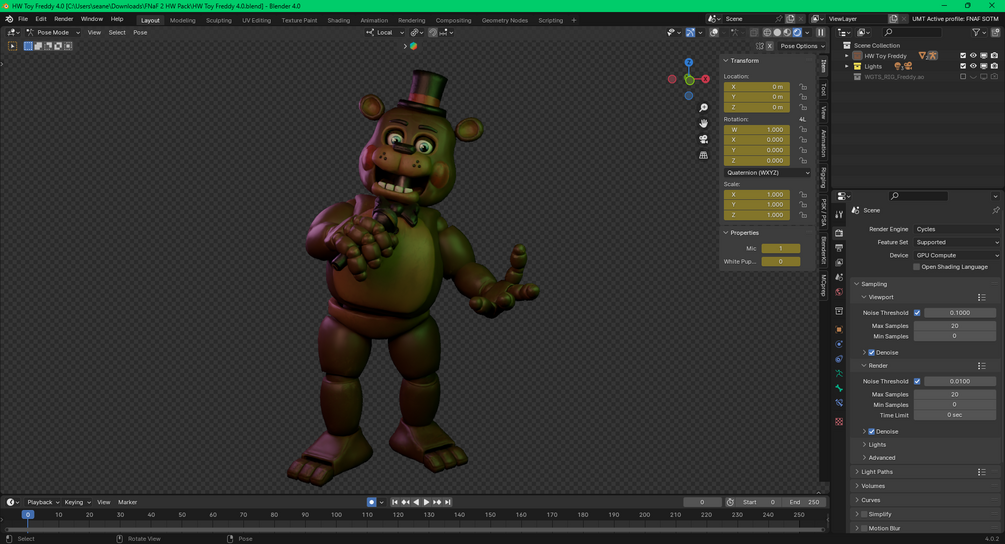Open the Render menu

[63, 19]
